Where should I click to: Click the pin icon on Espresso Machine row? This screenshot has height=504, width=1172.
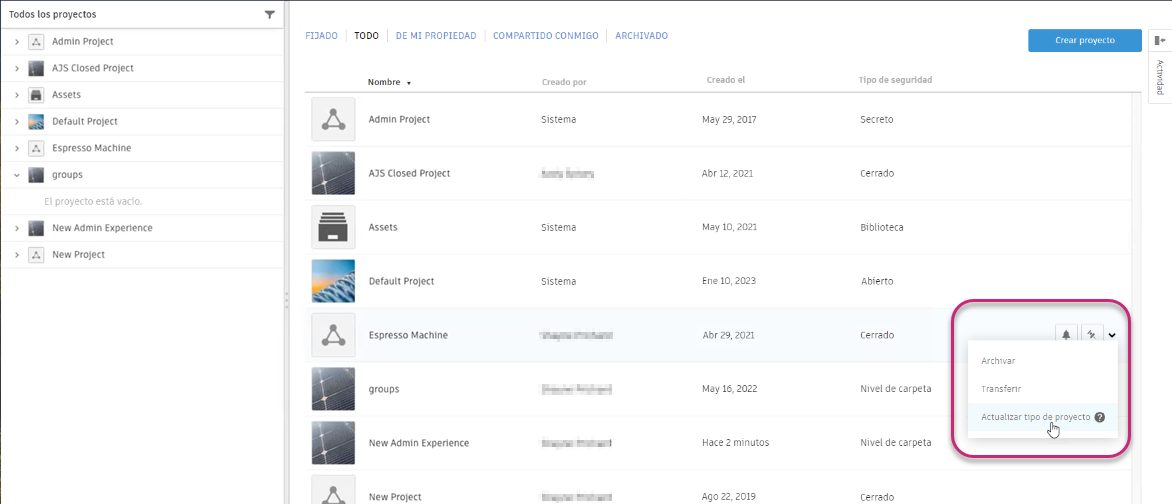[x=1091, y=335]
